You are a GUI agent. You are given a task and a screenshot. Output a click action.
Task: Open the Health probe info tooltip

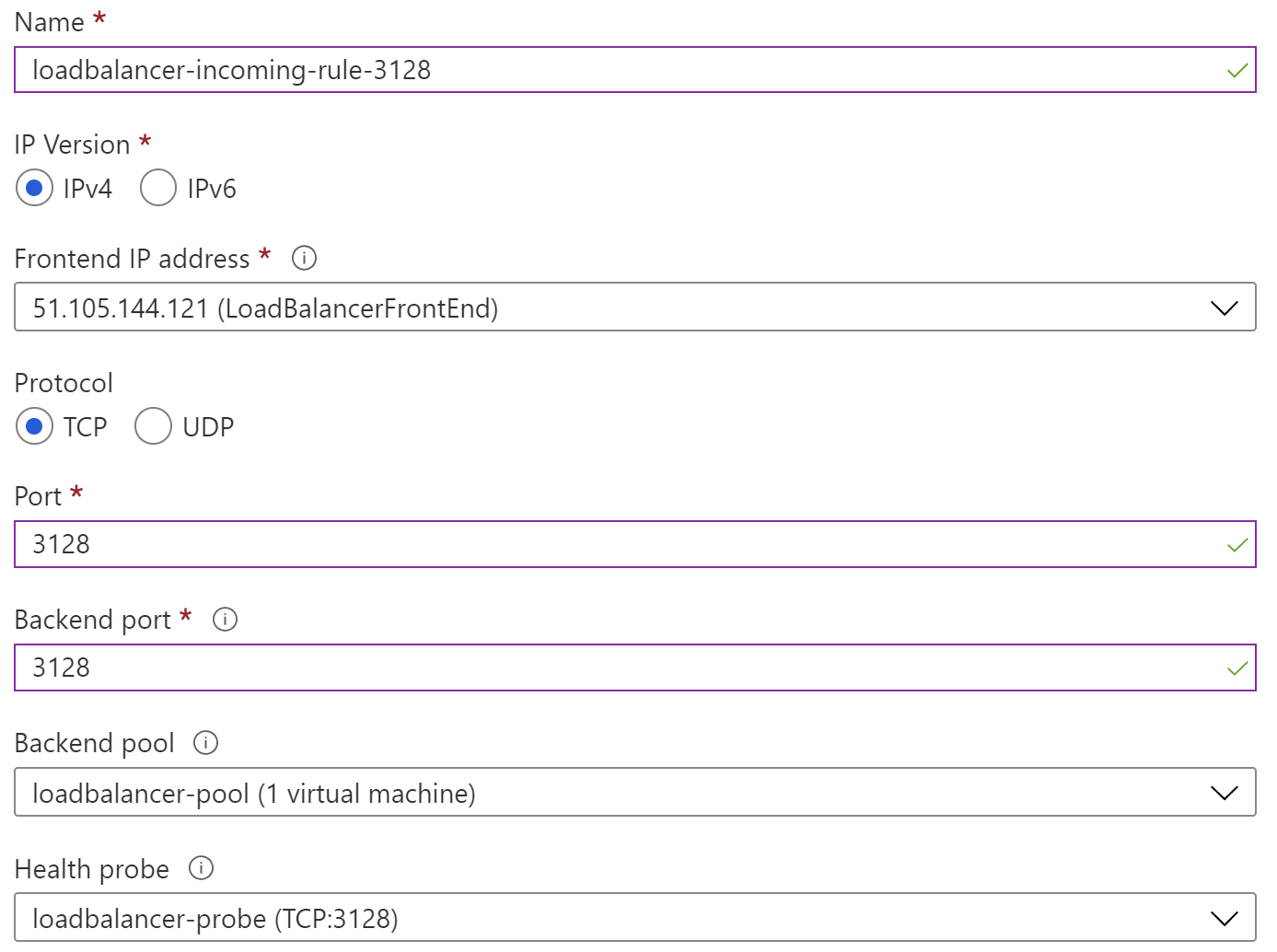(x=200, y=868)
